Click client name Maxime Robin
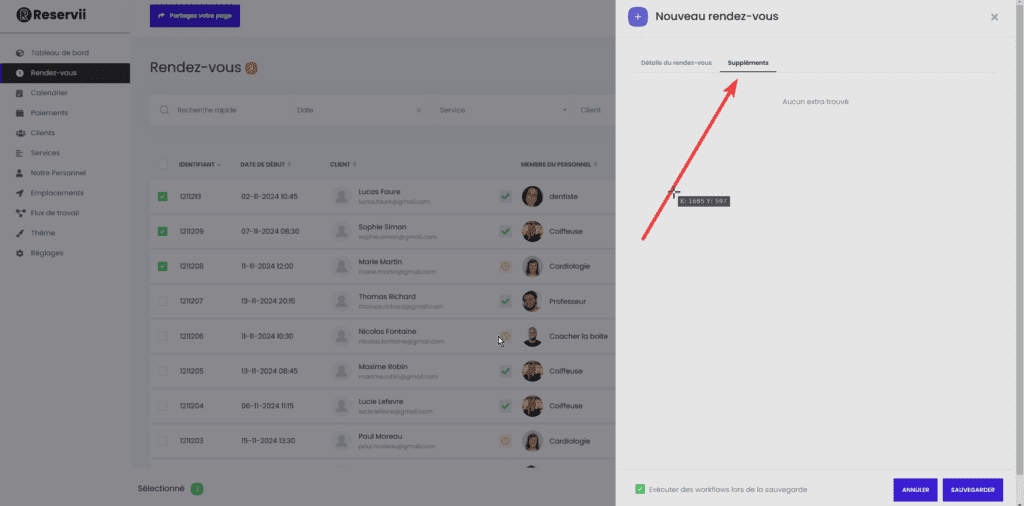This screenshot has height=506, width=1024. 382,366
